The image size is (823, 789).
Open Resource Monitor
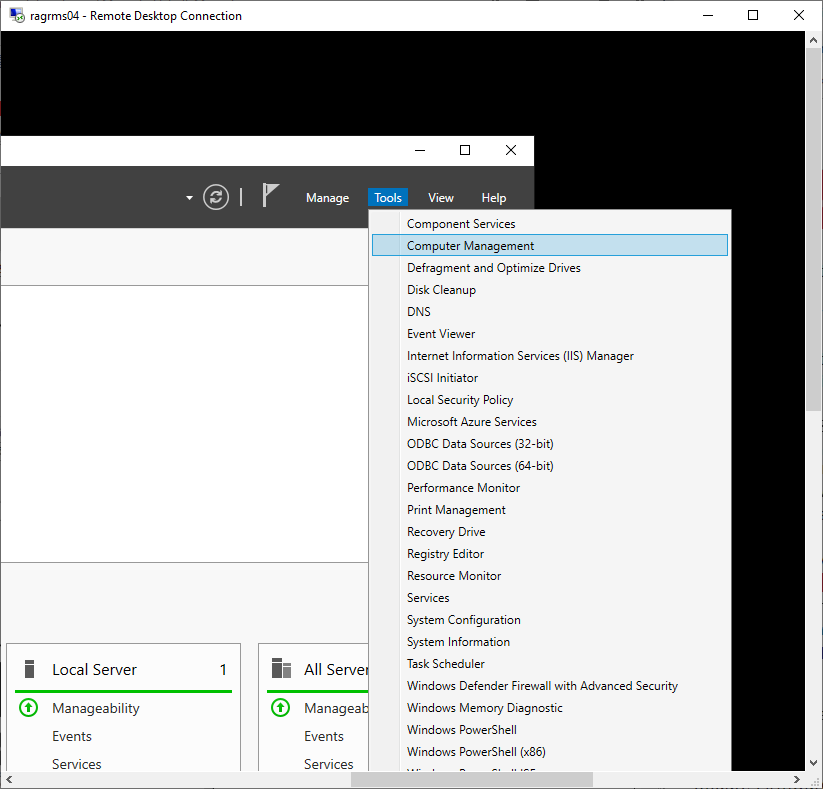(x=550, y=576)
